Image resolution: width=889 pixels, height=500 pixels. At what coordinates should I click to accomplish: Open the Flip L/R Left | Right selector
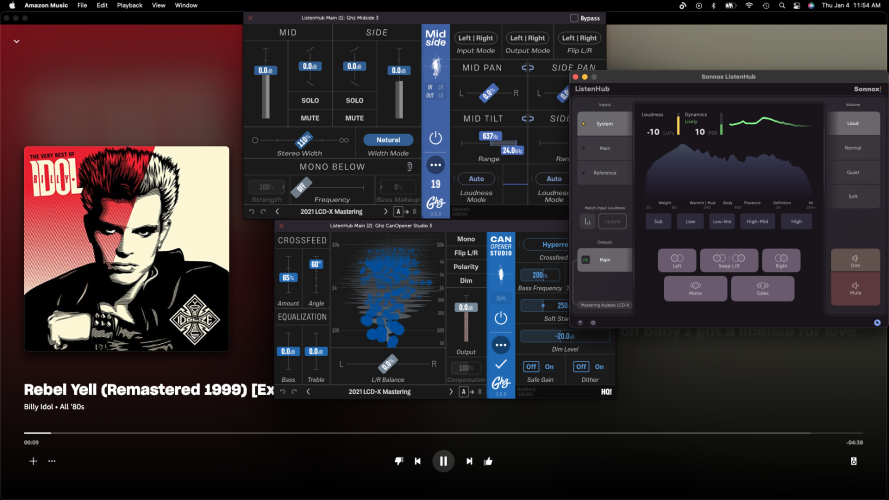coord(579,38)
